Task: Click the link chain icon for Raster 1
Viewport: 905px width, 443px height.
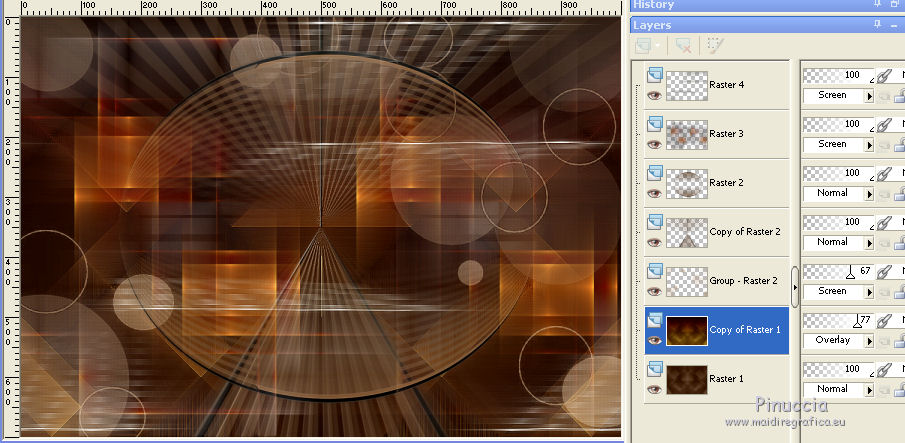Action: (882, 370)
